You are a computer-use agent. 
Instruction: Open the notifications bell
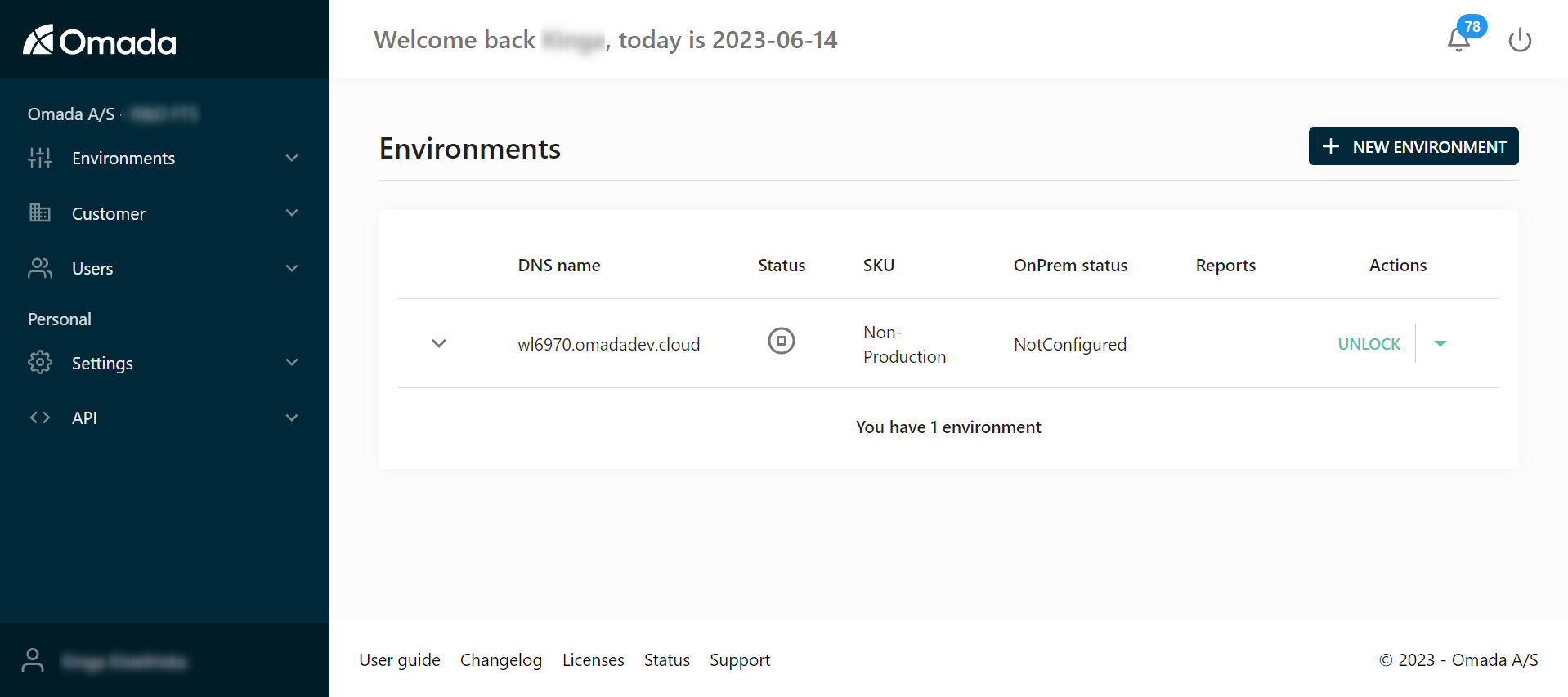1458,40
